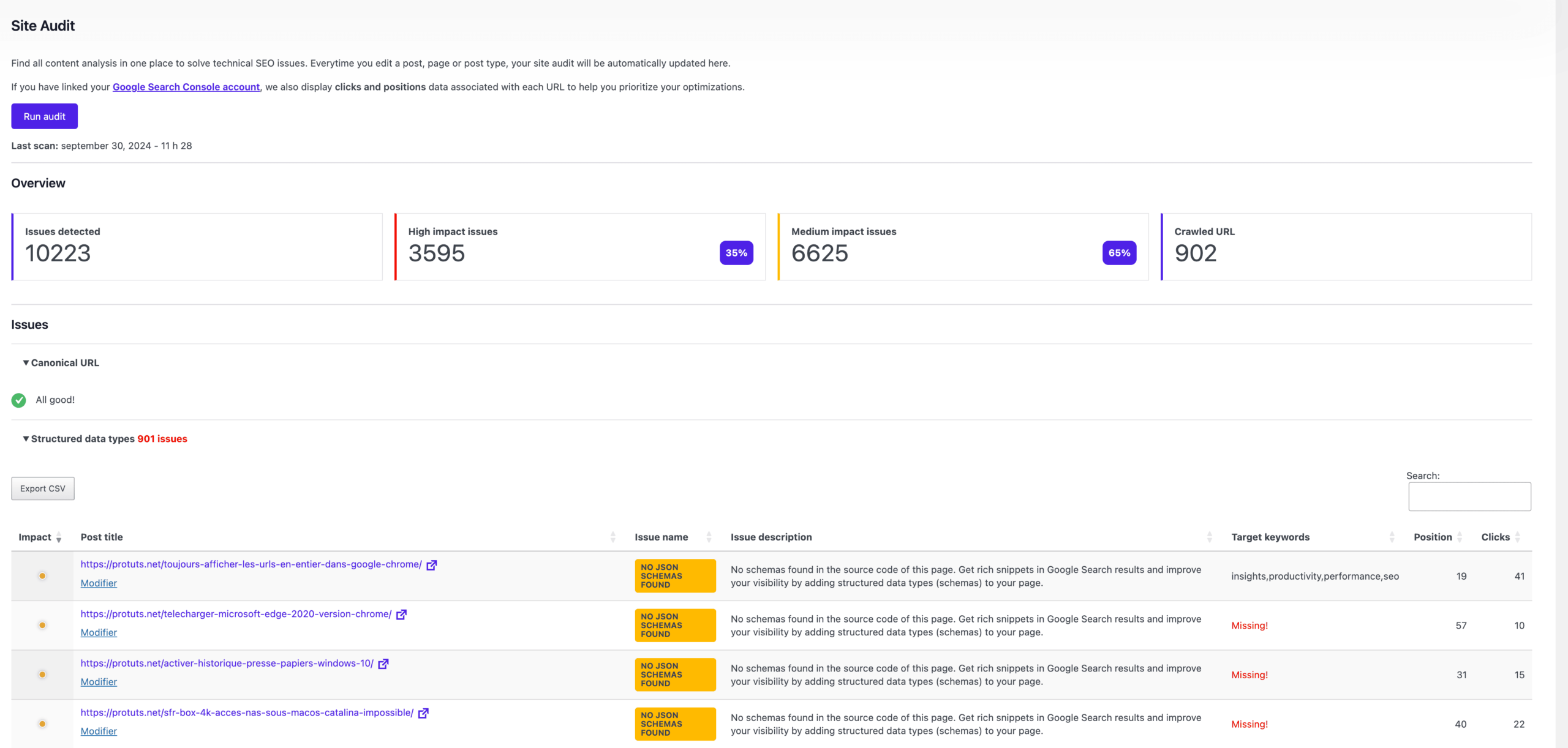Open external link icon for toujours-afficher-les-urls post
Screen dimensions: 1568x748
pyautogui.click(x=432, y=565)
